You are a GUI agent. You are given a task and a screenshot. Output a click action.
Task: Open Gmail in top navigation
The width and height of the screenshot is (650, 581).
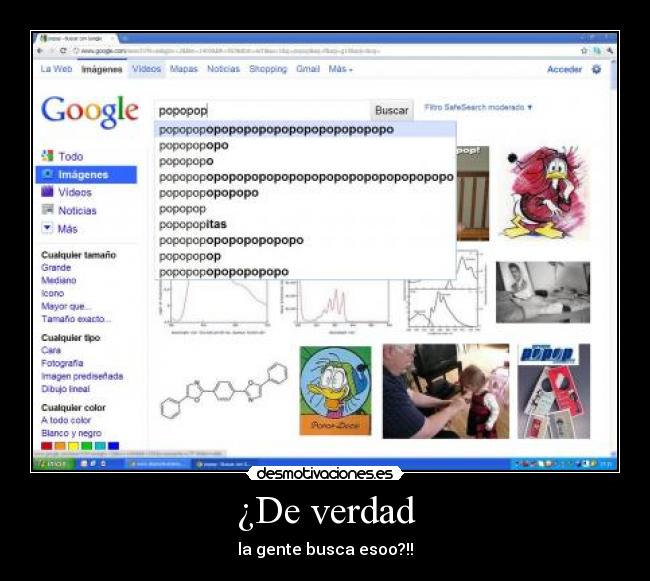click(x=308, y=69)
